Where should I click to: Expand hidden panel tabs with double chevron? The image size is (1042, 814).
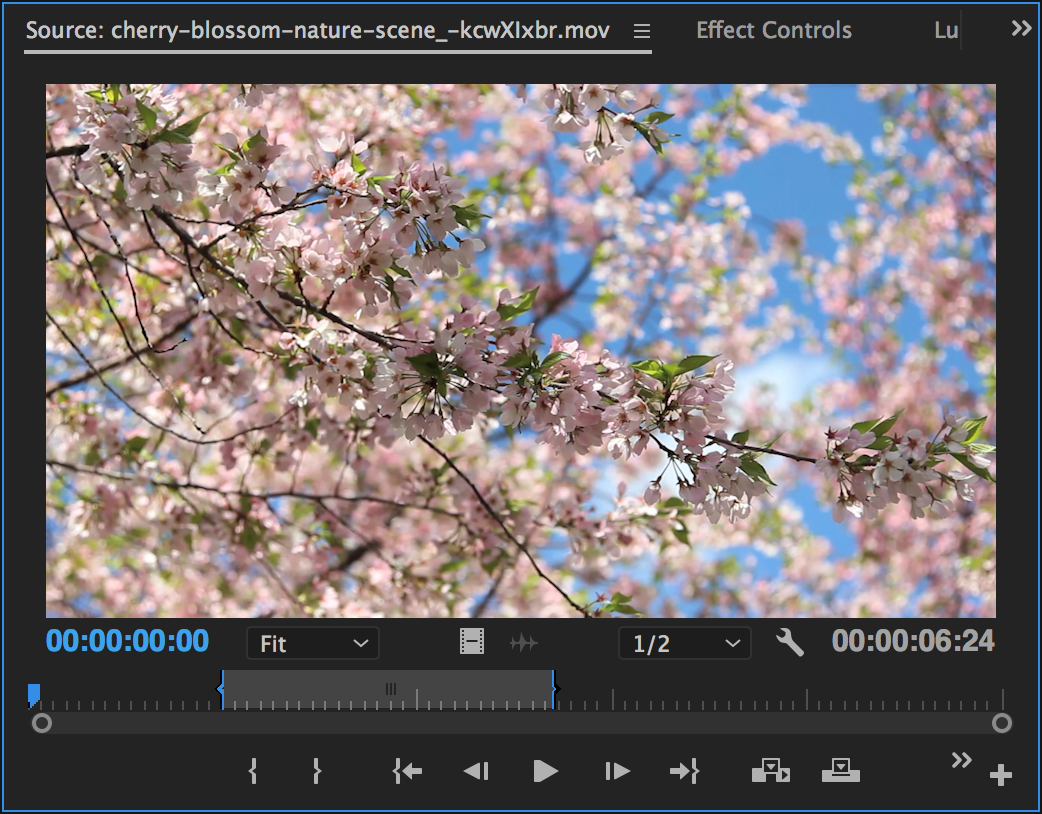(x=1021, y=29)
